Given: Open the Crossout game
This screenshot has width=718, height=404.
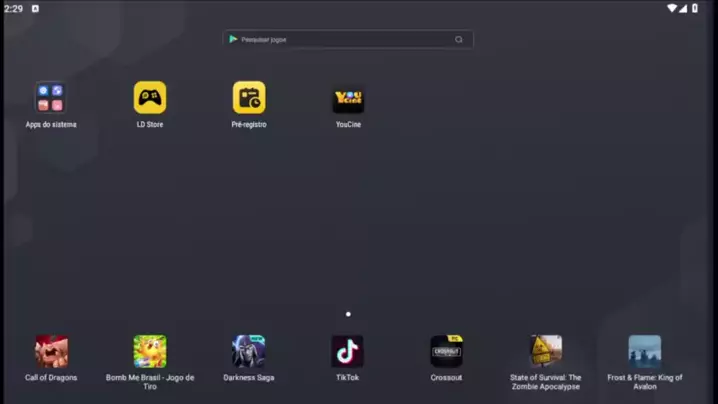Looking at the screenshot, I should tap(446, 352).
